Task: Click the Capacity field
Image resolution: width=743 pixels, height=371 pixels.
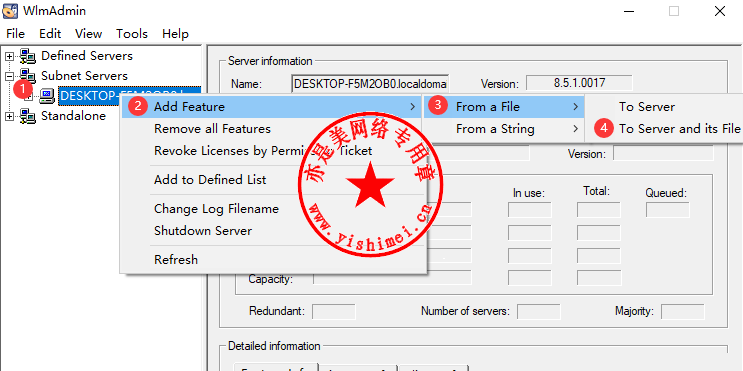Action: tap(392, 278)
